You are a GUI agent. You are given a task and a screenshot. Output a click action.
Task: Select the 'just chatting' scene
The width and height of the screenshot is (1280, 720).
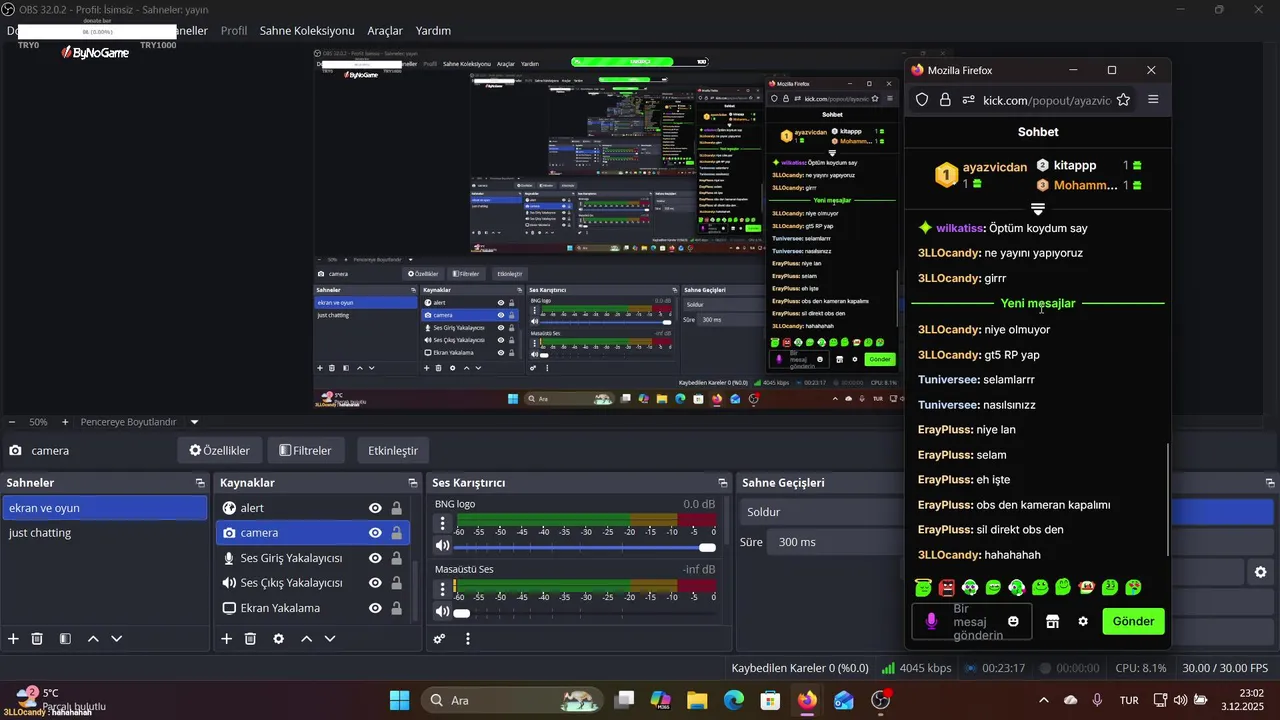click(x=104, y=533)
